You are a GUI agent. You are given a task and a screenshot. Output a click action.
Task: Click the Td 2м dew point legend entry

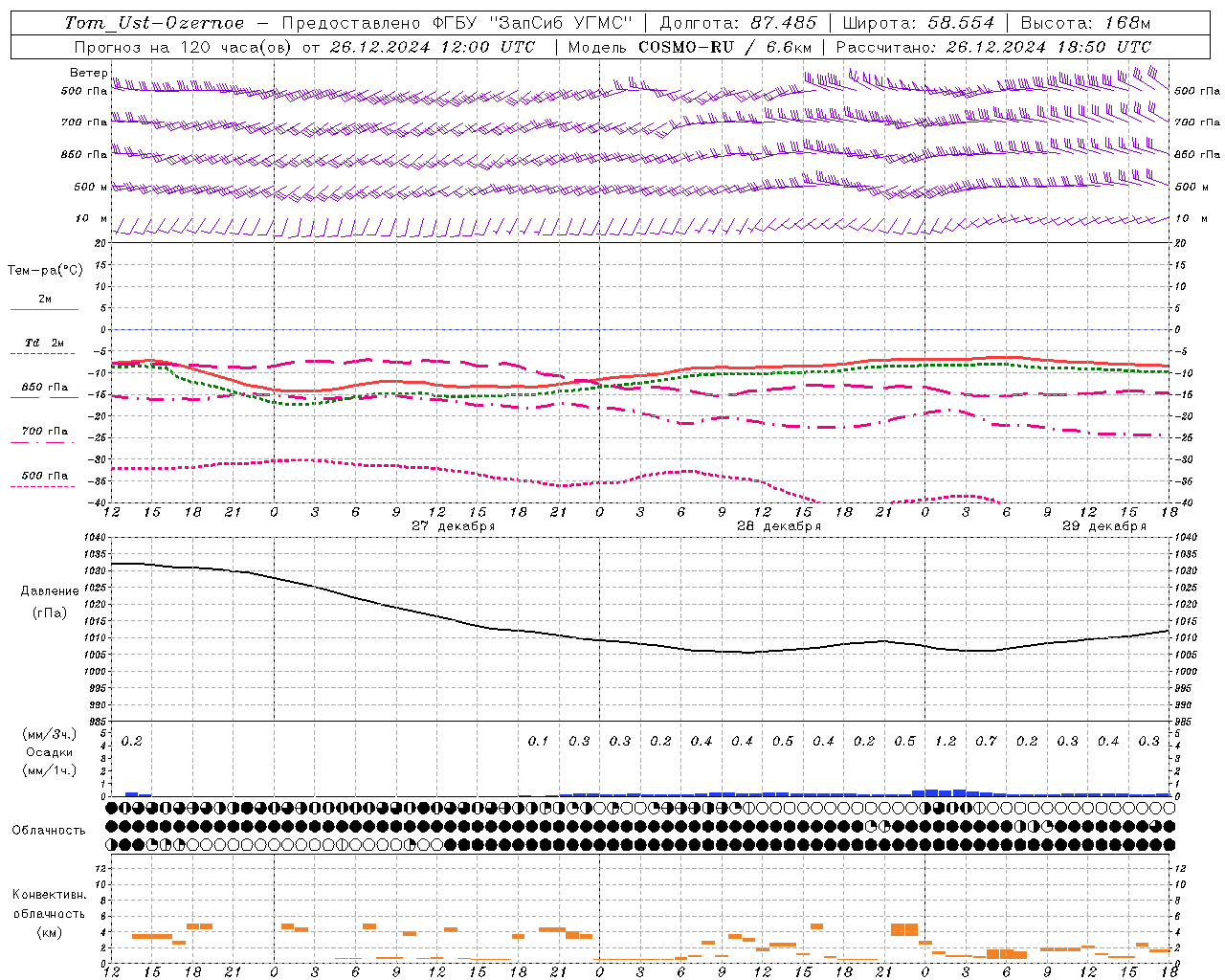tap(45, 343)
